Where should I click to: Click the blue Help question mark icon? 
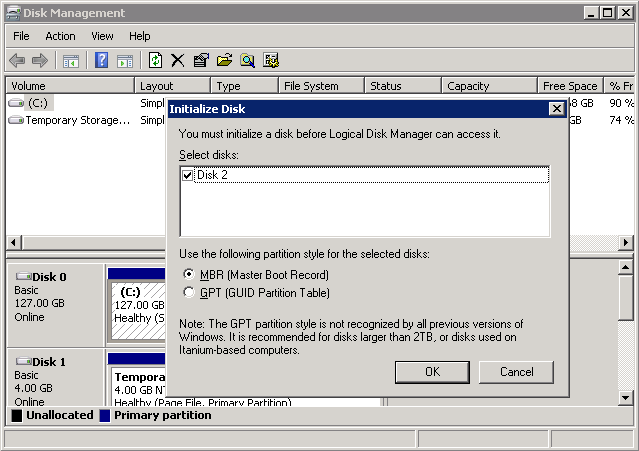(x=101, y=61)
